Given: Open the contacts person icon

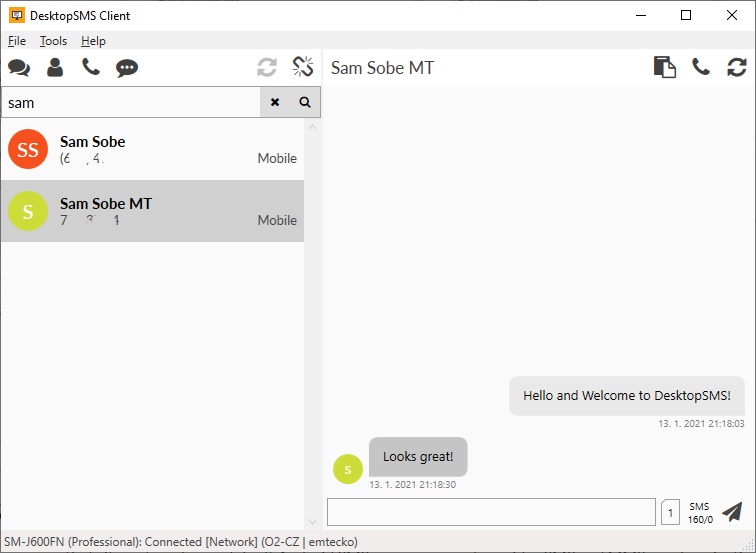Looking at the screenshot, I should coord(55,68).
